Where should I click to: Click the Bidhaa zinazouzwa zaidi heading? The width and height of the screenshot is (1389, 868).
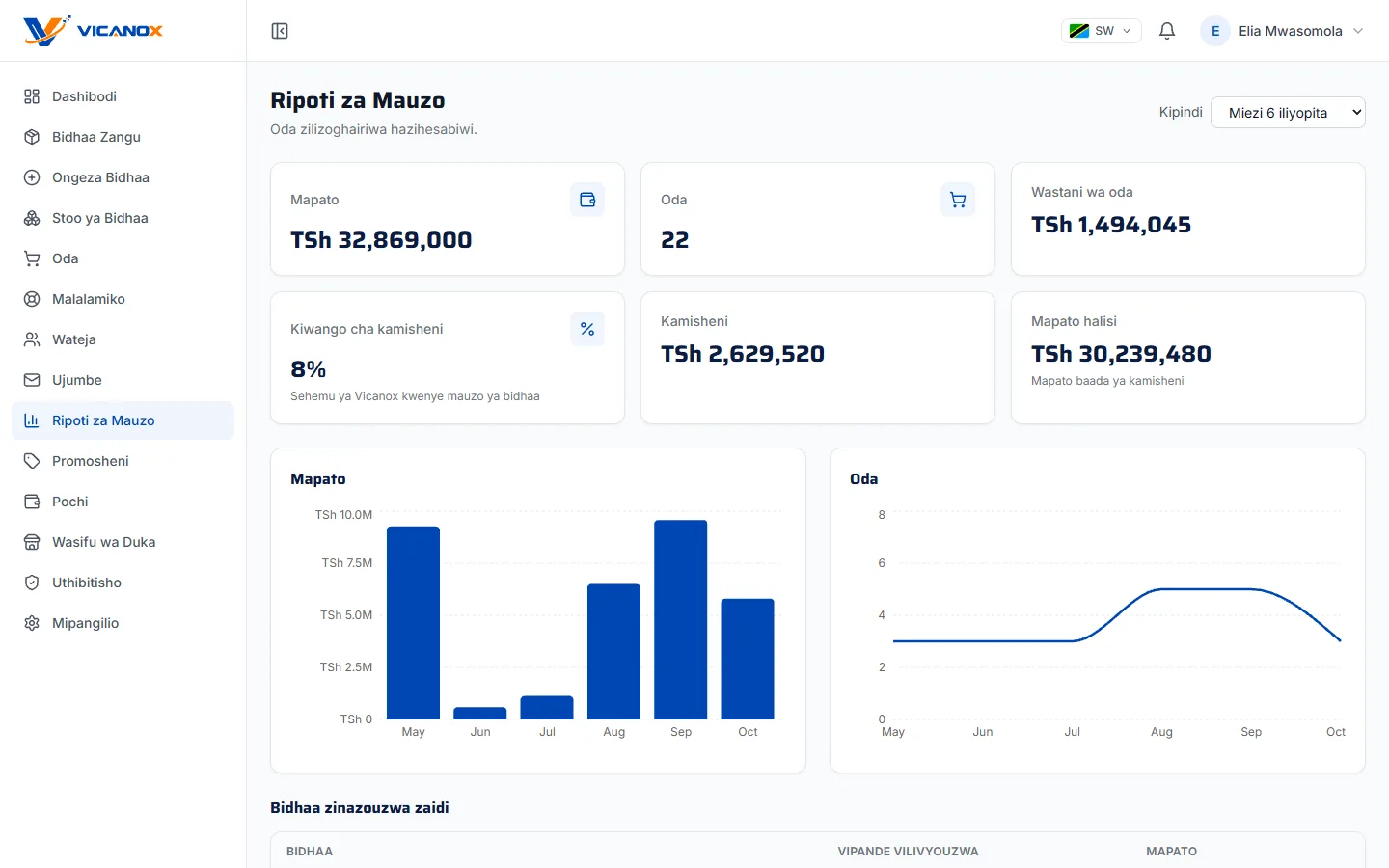(x=360, y=808)
